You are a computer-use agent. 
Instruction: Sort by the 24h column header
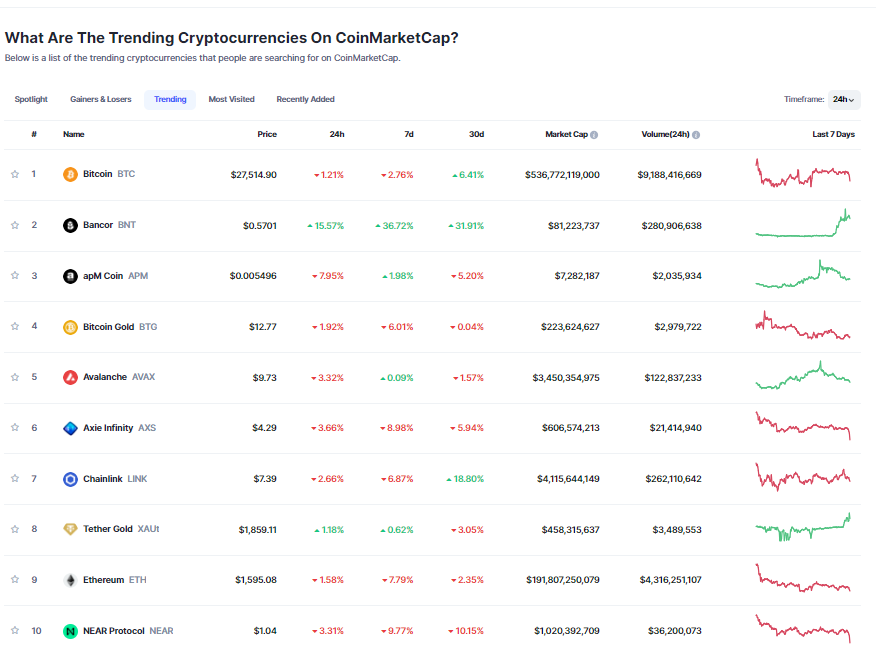(x=337, y=134)
